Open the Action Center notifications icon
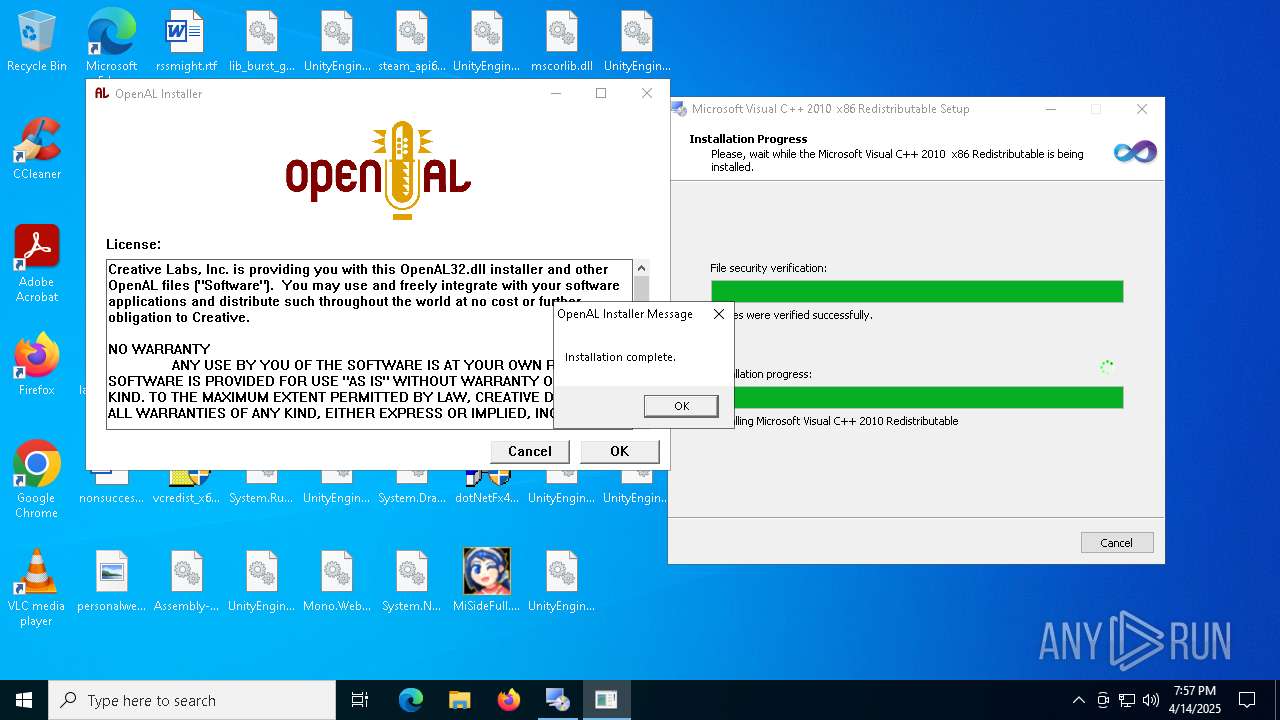The width and height of the screenshot is (1280, 720). tap(1247, 700)
